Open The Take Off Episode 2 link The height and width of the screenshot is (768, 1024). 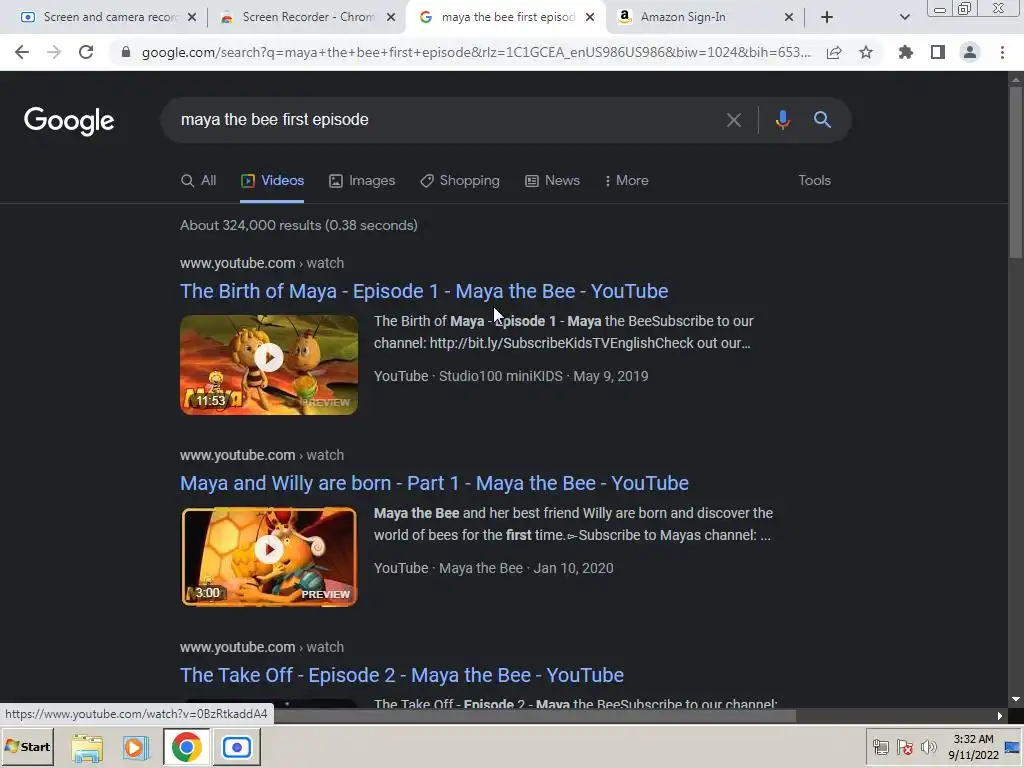click(402, 675)
